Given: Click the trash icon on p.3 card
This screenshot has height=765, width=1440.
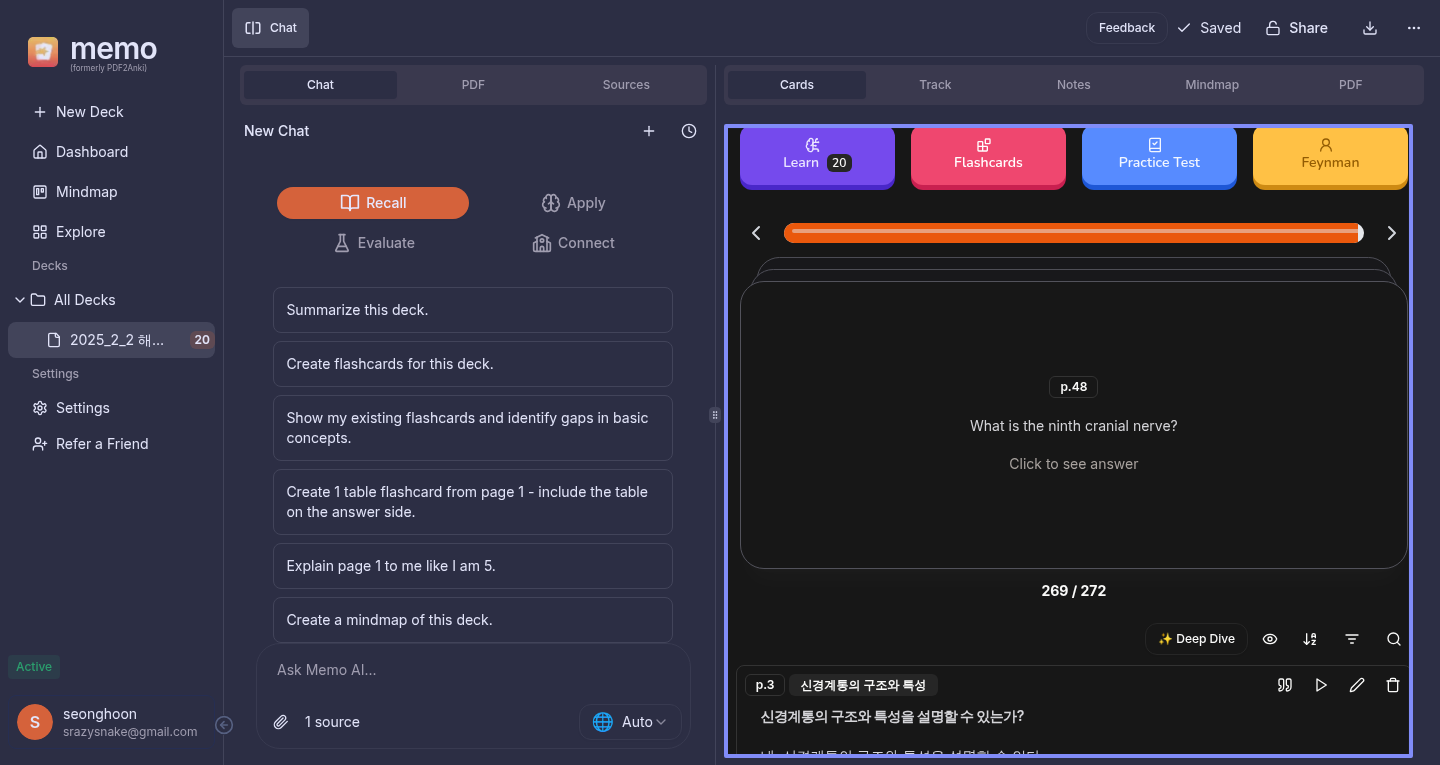Looking at the screenshot, I should tap(1392, 685).
